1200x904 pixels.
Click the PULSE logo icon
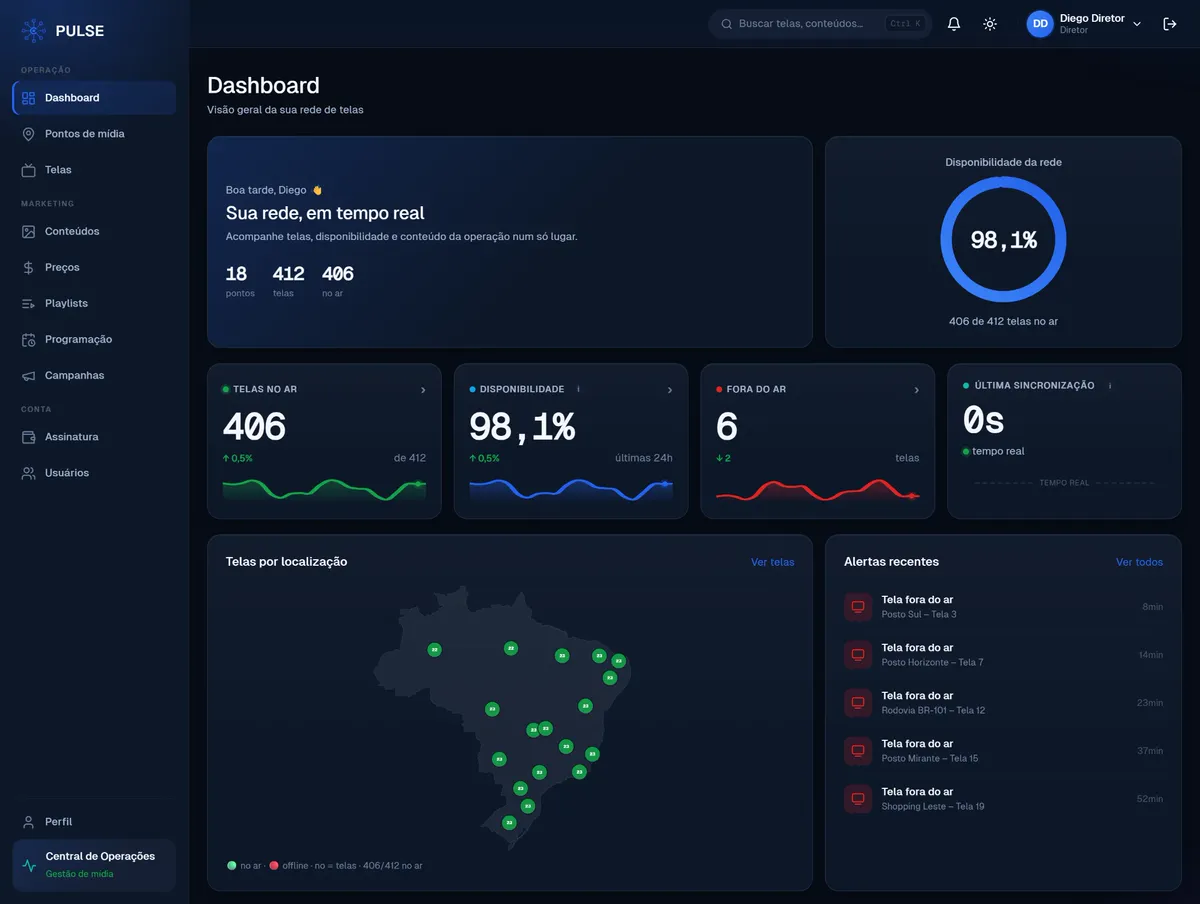coord(33,30)
